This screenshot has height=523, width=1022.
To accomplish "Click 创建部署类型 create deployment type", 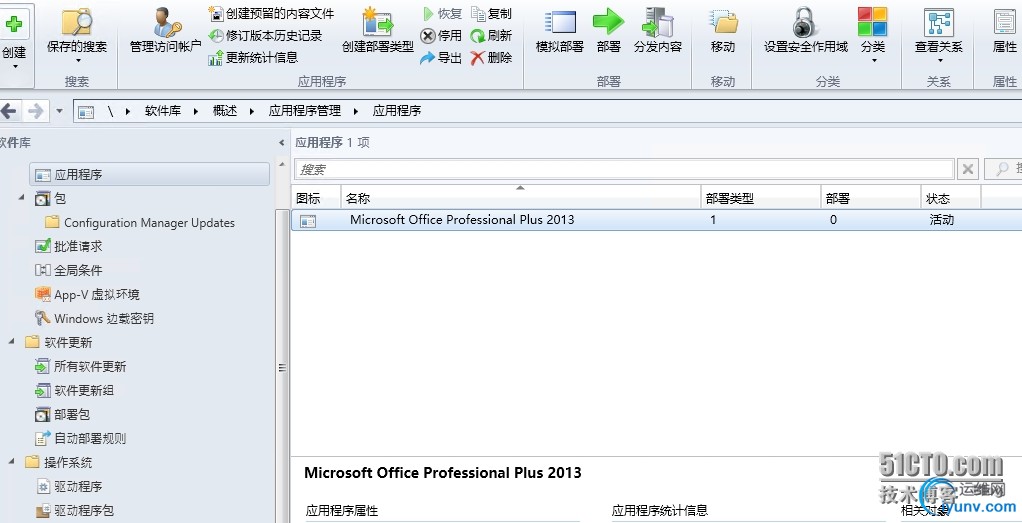I will [378, 30].
